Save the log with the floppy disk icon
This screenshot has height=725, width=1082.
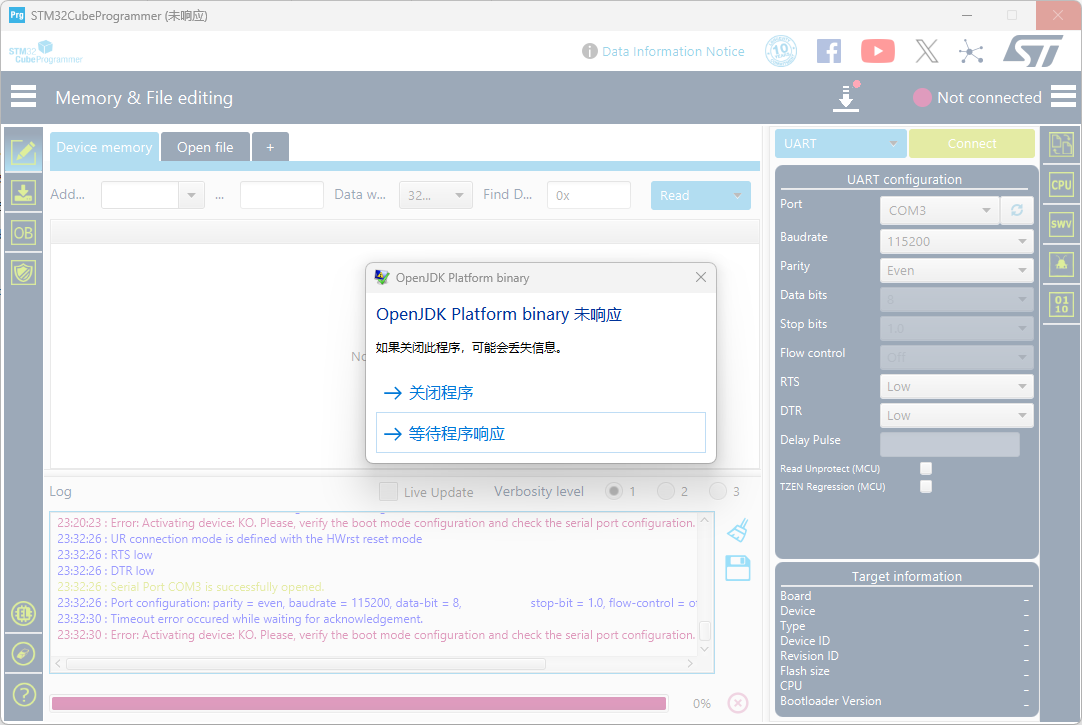(738, 568)
